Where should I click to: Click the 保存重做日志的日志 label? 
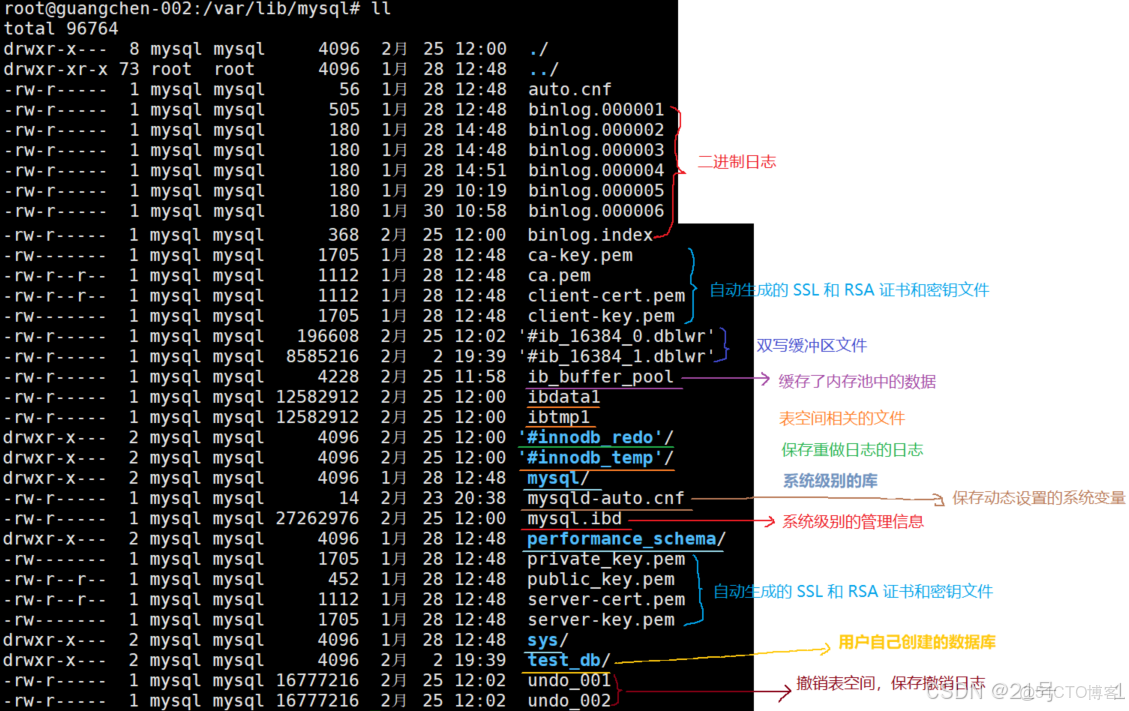point(852,450)
